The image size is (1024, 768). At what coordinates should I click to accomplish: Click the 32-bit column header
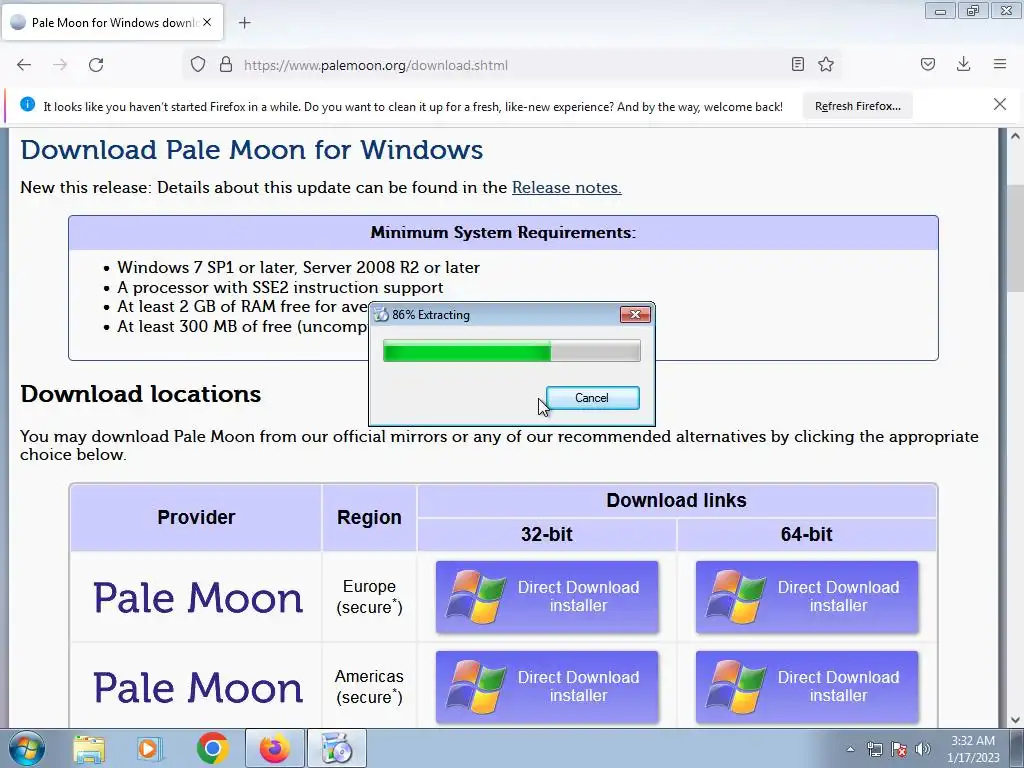547,534
